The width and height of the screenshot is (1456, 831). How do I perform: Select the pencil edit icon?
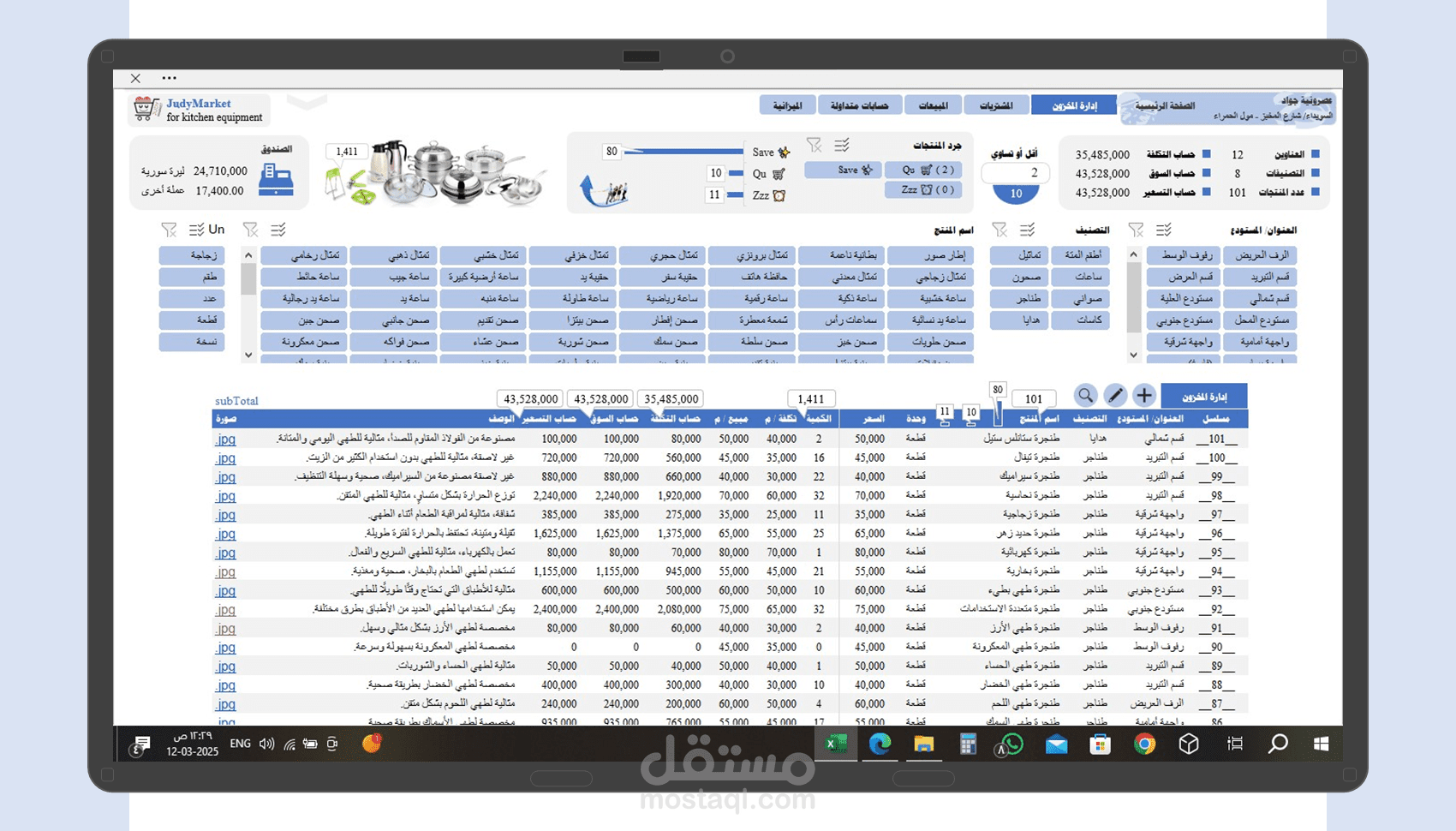(x=1116, y=396)
